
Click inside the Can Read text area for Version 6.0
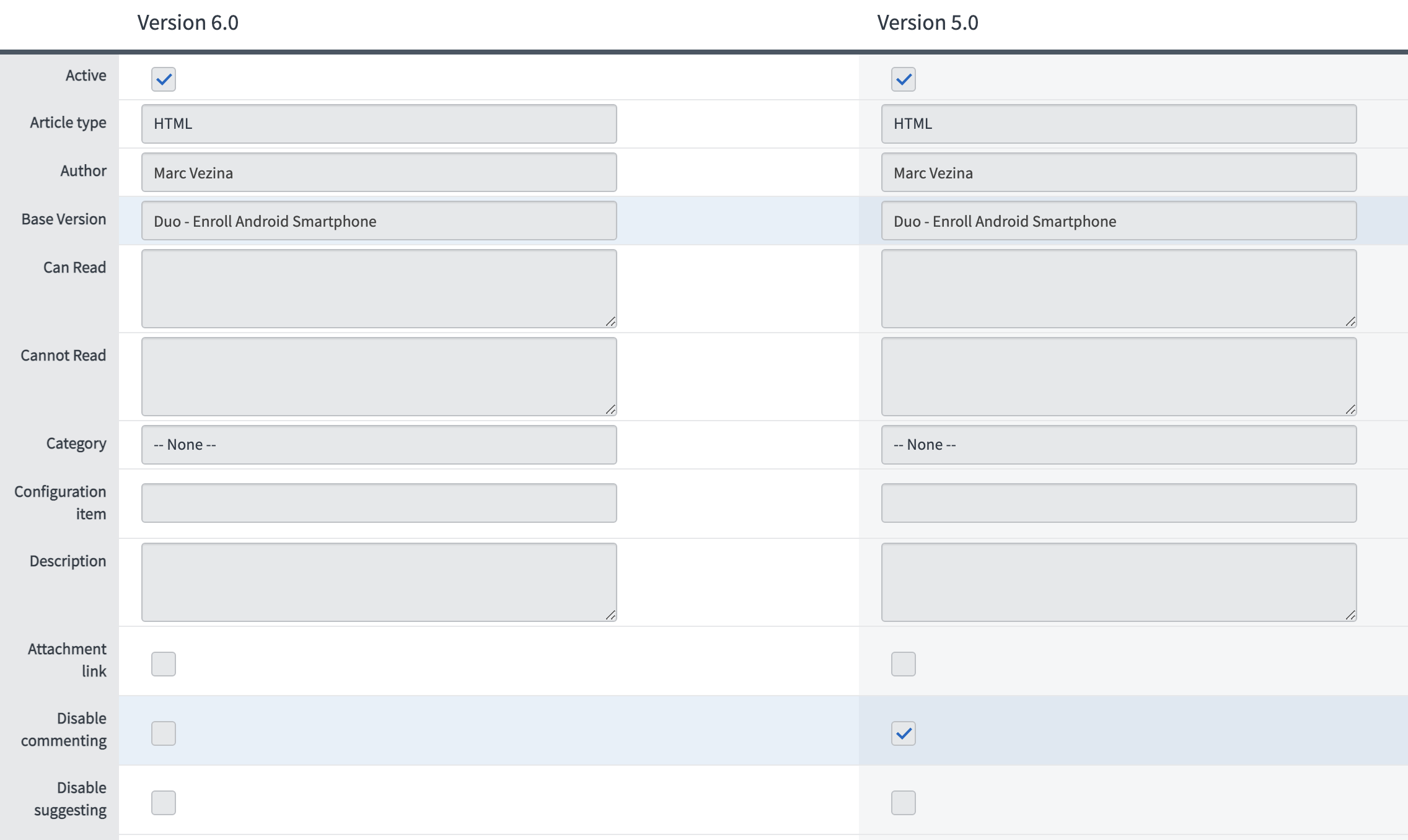(x=379, y=288)
